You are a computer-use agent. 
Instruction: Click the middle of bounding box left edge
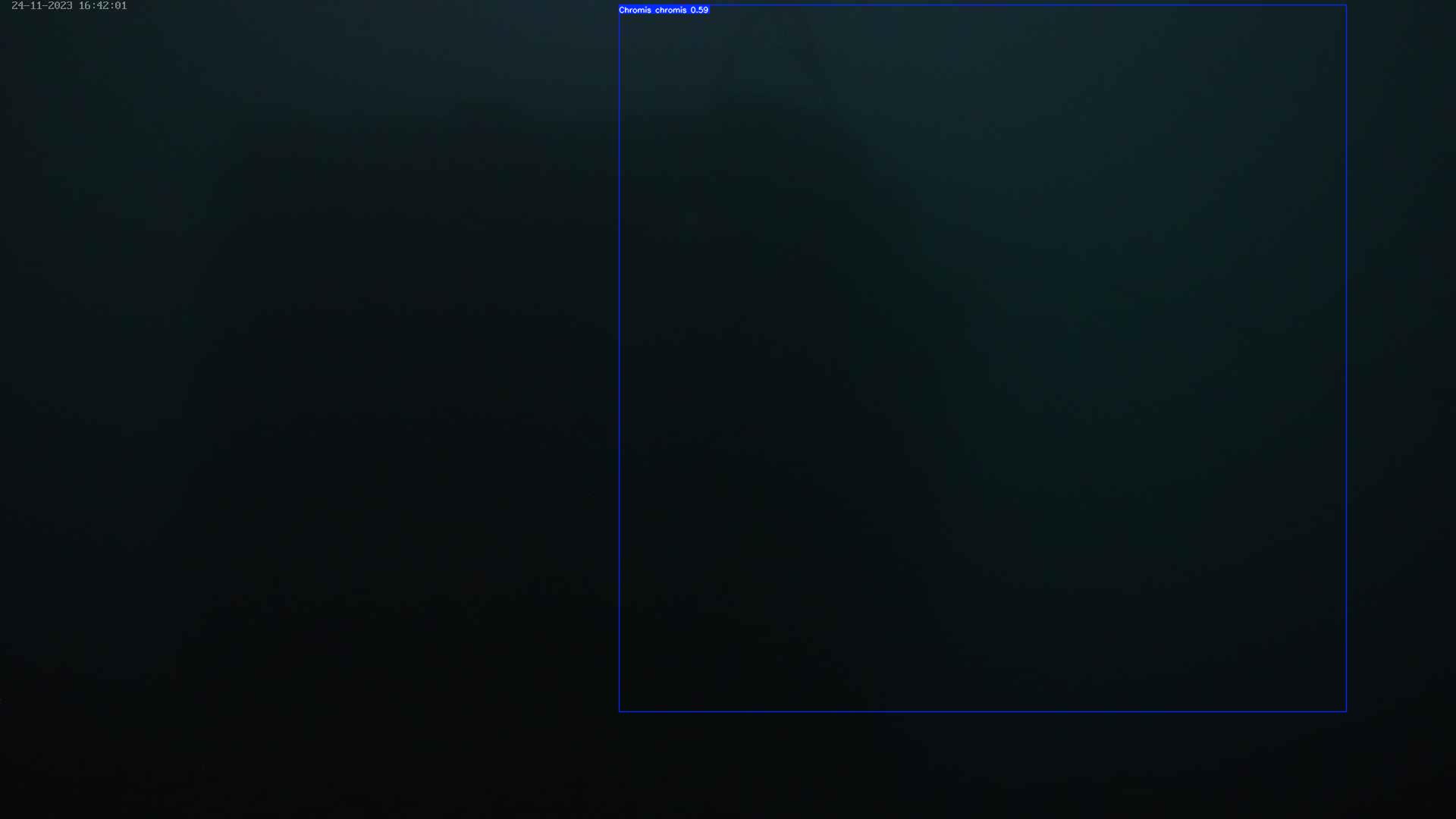(620, 358)
